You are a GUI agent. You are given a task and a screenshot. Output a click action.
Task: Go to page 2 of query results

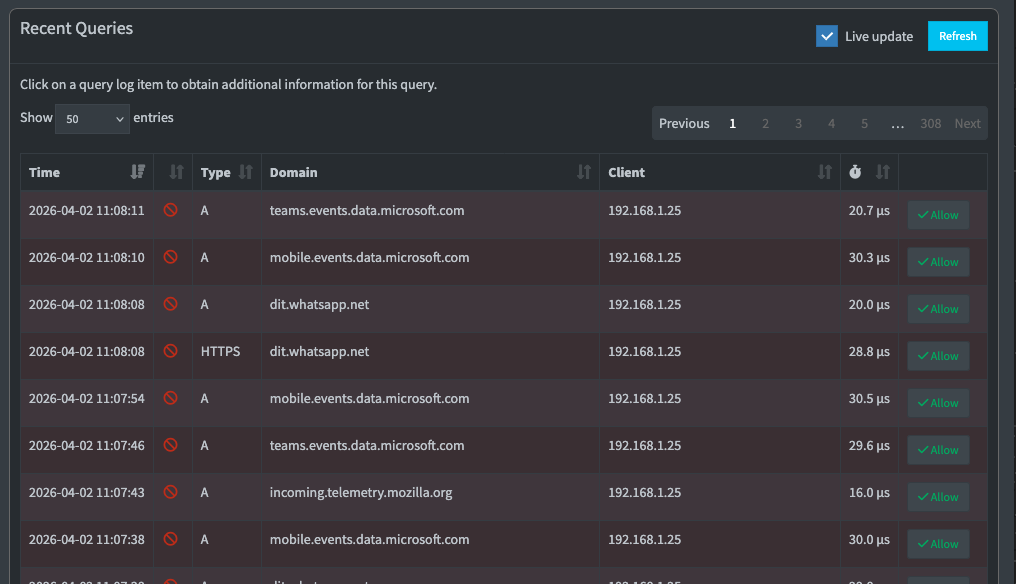coord(765,123)
